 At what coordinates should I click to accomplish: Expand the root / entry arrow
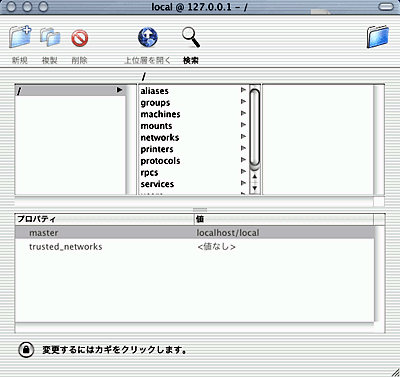[119, 90]
